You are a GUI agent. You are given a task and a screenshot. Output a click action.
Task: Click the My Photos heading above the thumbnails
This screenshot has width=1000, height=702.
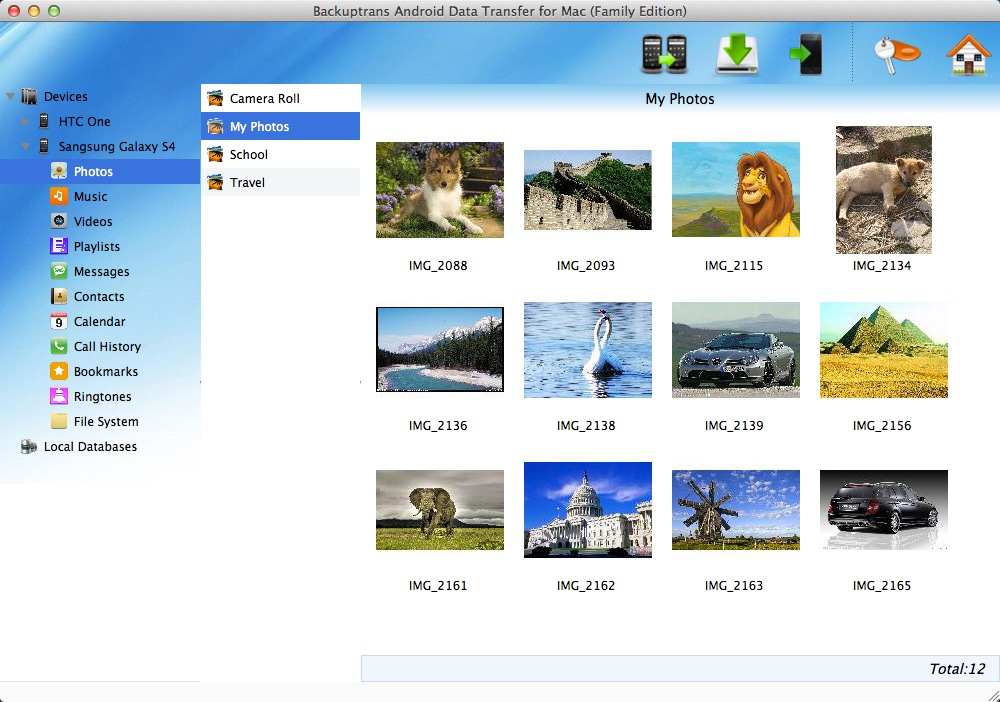coord(680,99)
